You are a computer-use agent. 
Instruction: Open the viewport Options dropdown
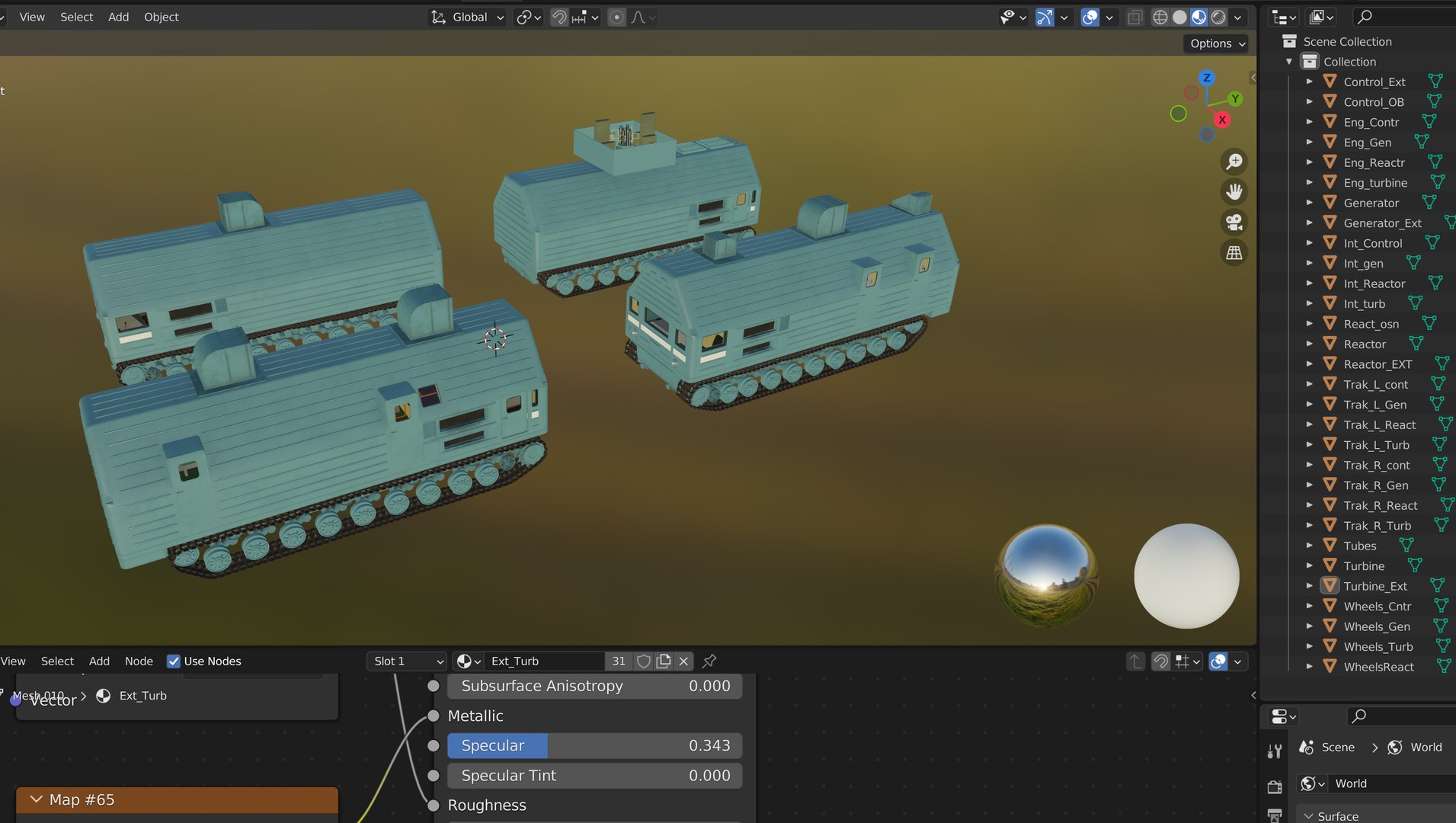(x=1218, y=43)
